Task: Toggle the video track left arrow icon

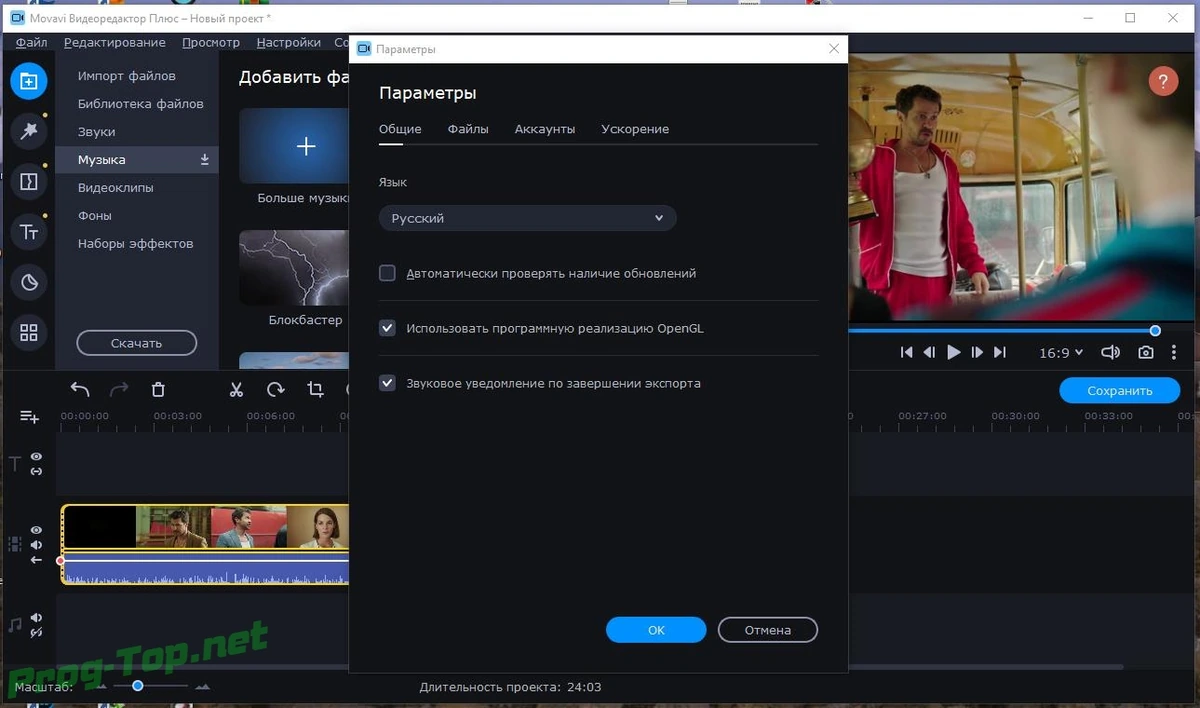Action: pyautogui.click(x=36, y=560)
